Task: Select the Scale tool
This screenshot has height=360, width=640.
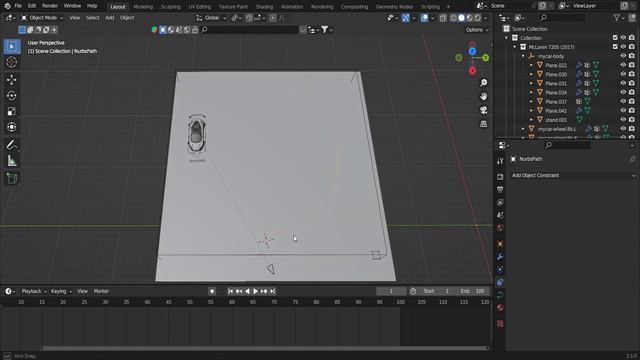Action: (x=12, y=111)
